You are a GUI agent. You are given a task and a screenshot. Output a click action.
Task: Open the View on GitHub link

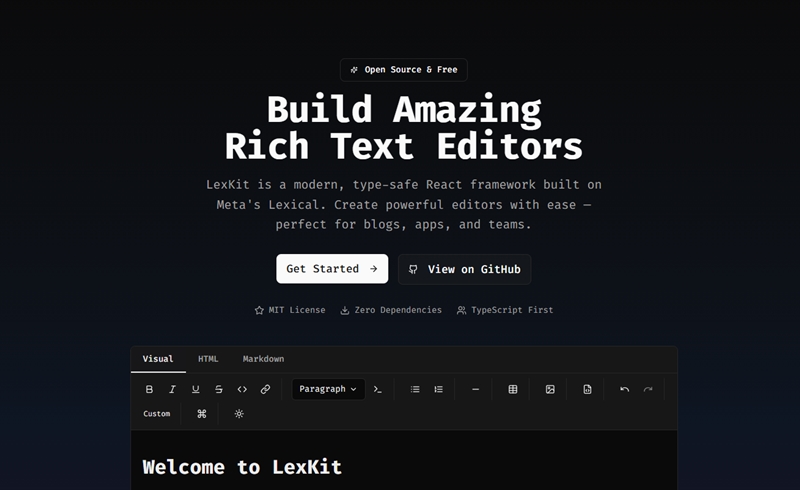coord(464,269)
